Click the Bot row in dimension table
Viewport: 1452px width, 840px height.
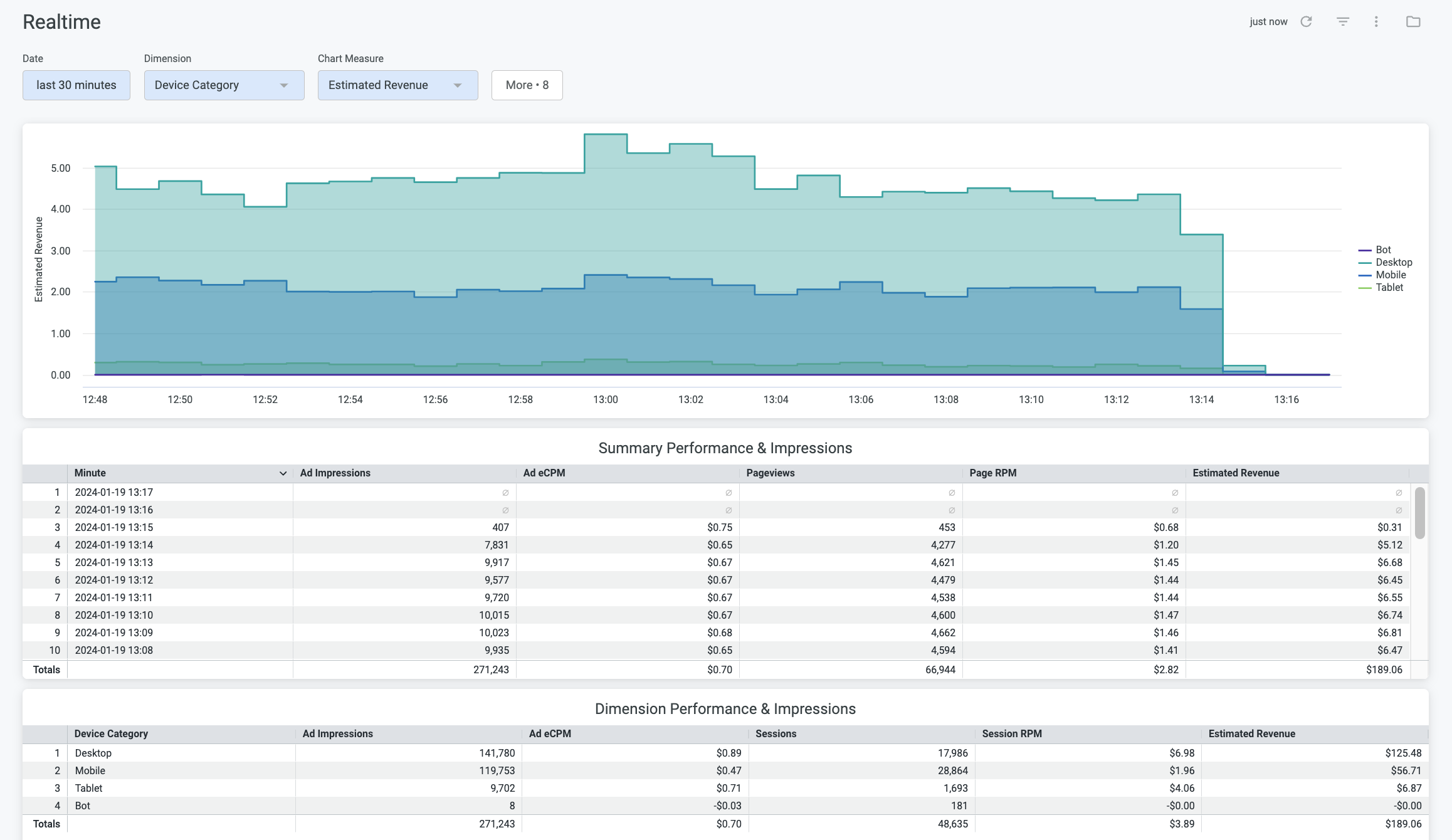point(725,806)
